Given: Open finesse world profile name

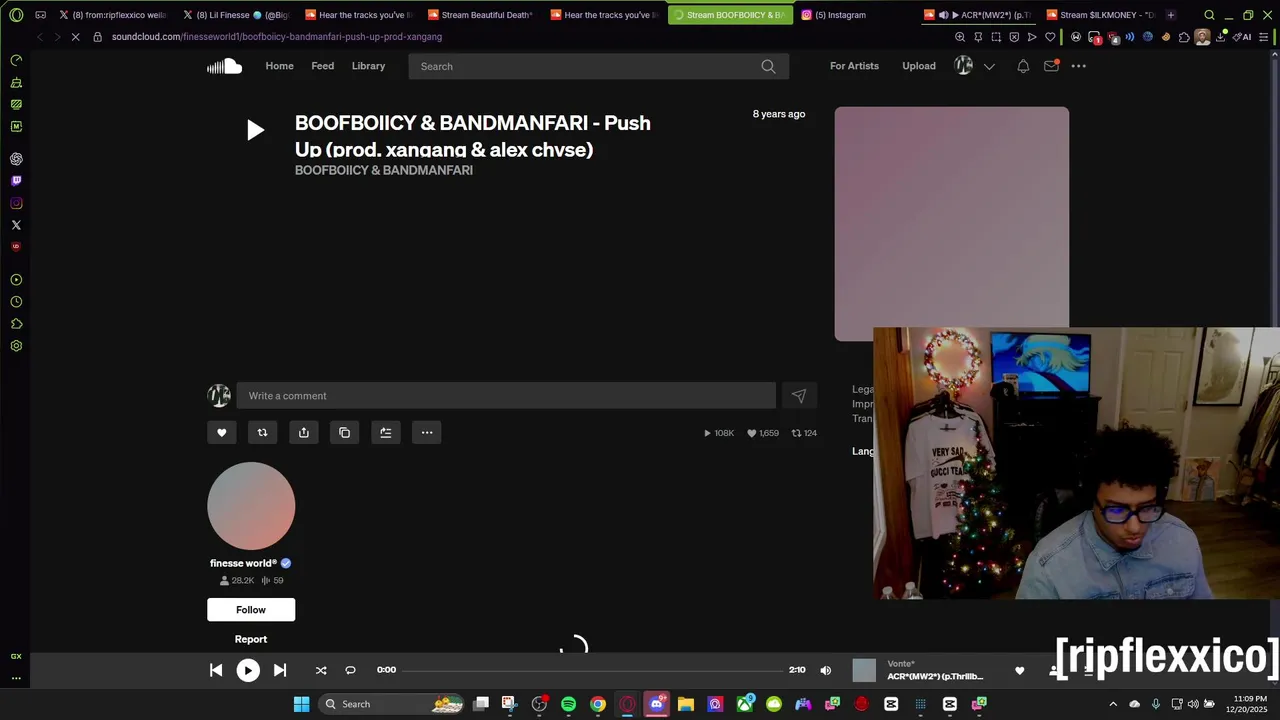Looking at the screenshot, I should 243,563.
